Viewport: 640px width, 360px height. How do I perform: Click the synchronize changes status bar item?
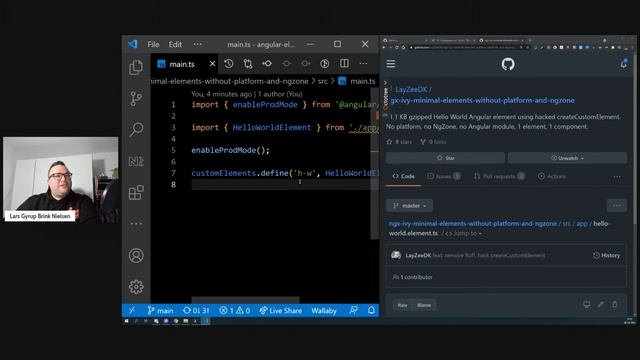tap(196, 311)
